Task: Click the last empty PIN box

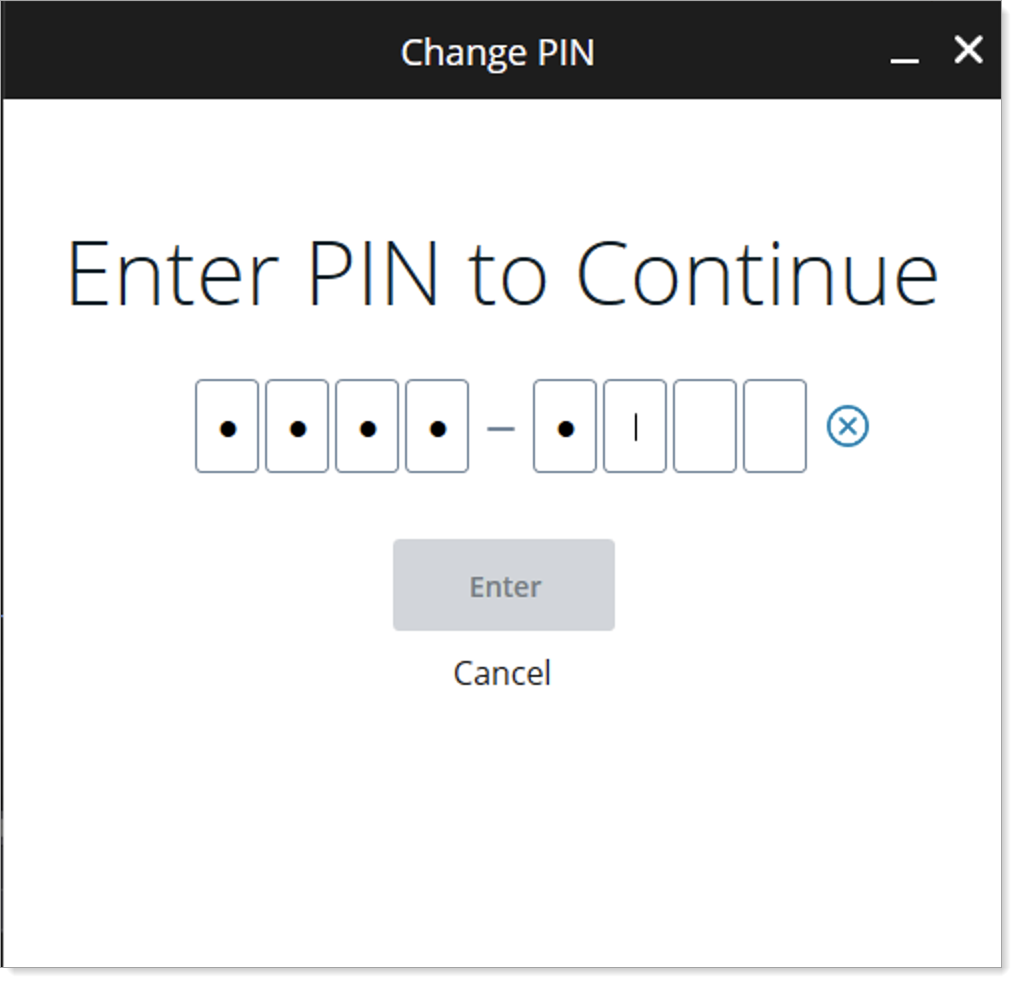Action: 773,427
